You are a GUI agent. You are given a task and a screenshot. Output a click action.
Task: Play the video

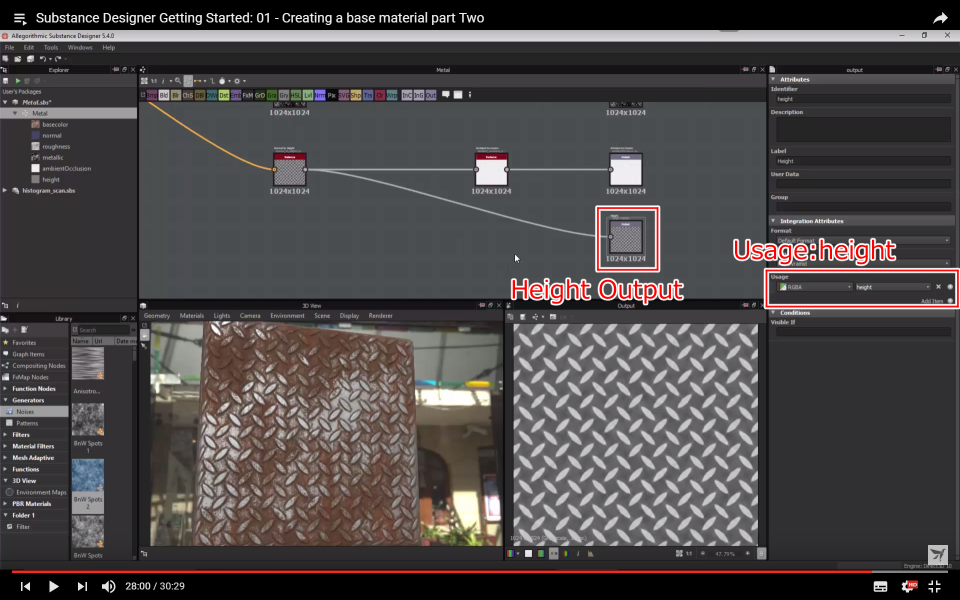coord(53,586)
